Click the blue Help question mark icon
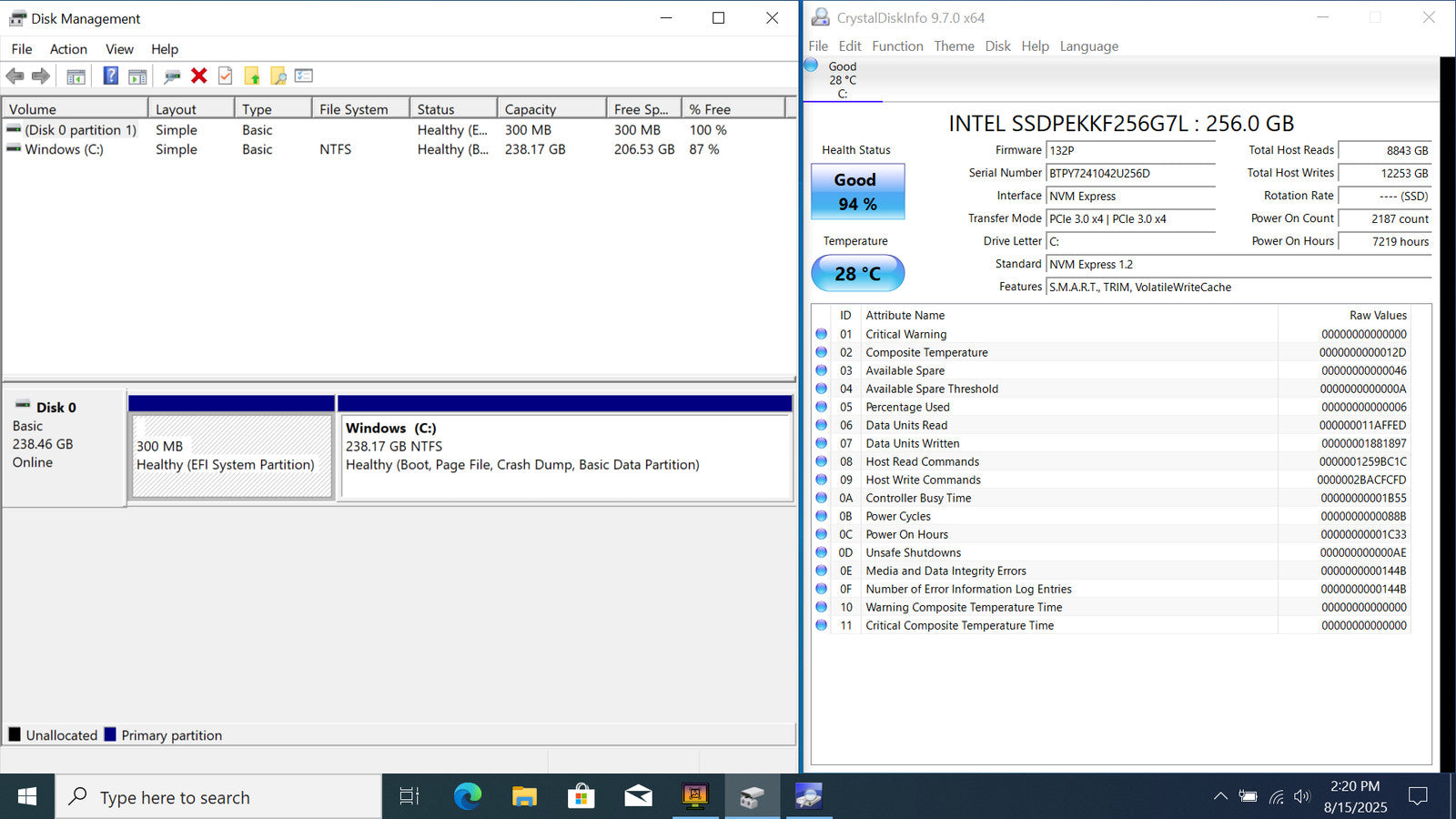This screenshot has width=1456, height=819. (110, 76)
